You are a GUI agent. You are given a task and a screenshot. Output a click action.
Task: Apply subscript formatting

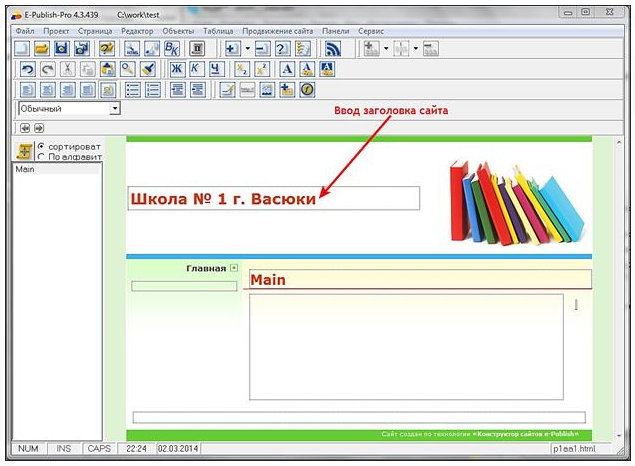pyautogui.click(x=242, y=69)
